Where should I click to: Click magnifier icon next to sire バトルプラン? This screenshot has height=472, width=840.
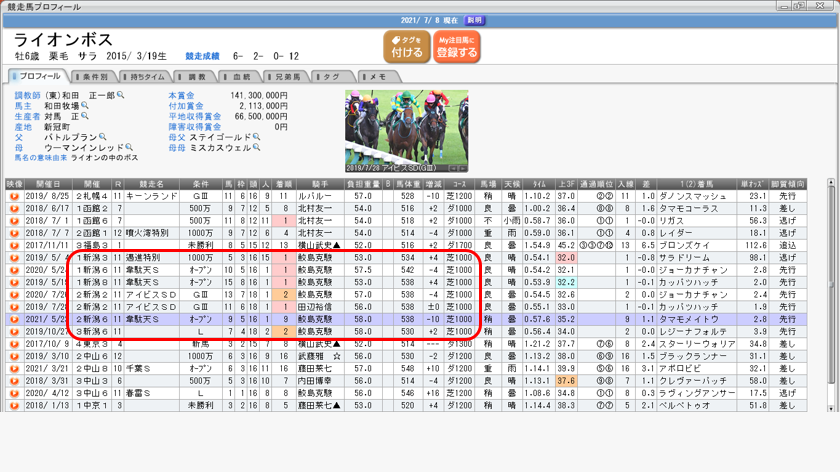(x=102, y=137)
